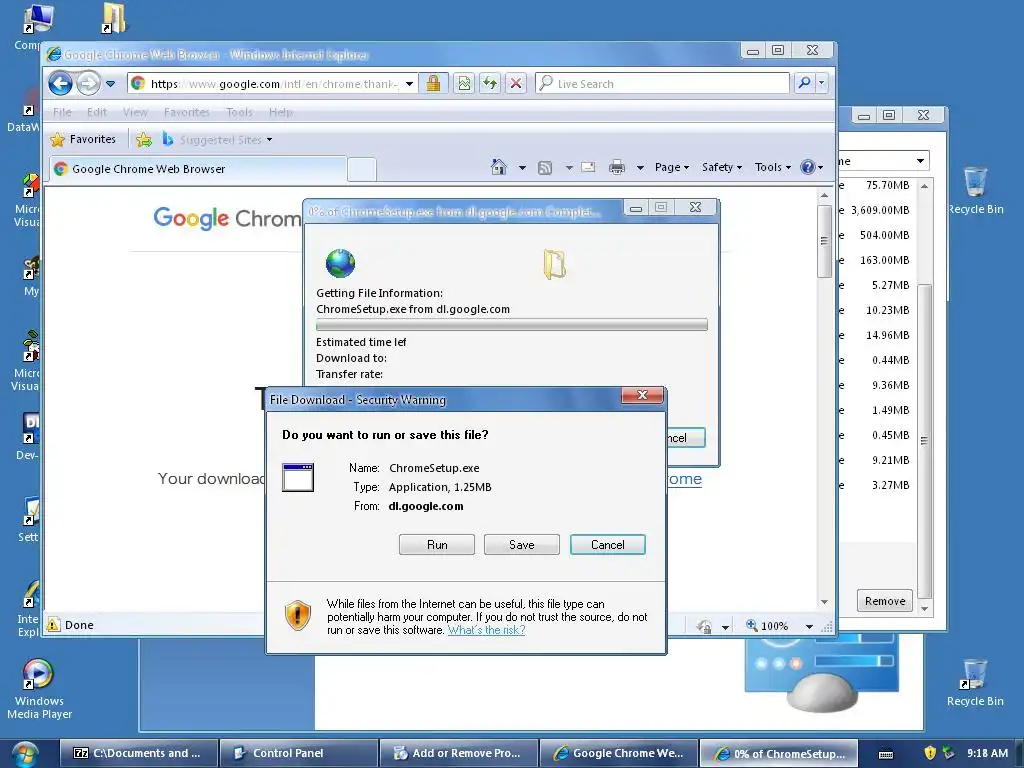Open Suggested Sites dropdown

(217, 140)
